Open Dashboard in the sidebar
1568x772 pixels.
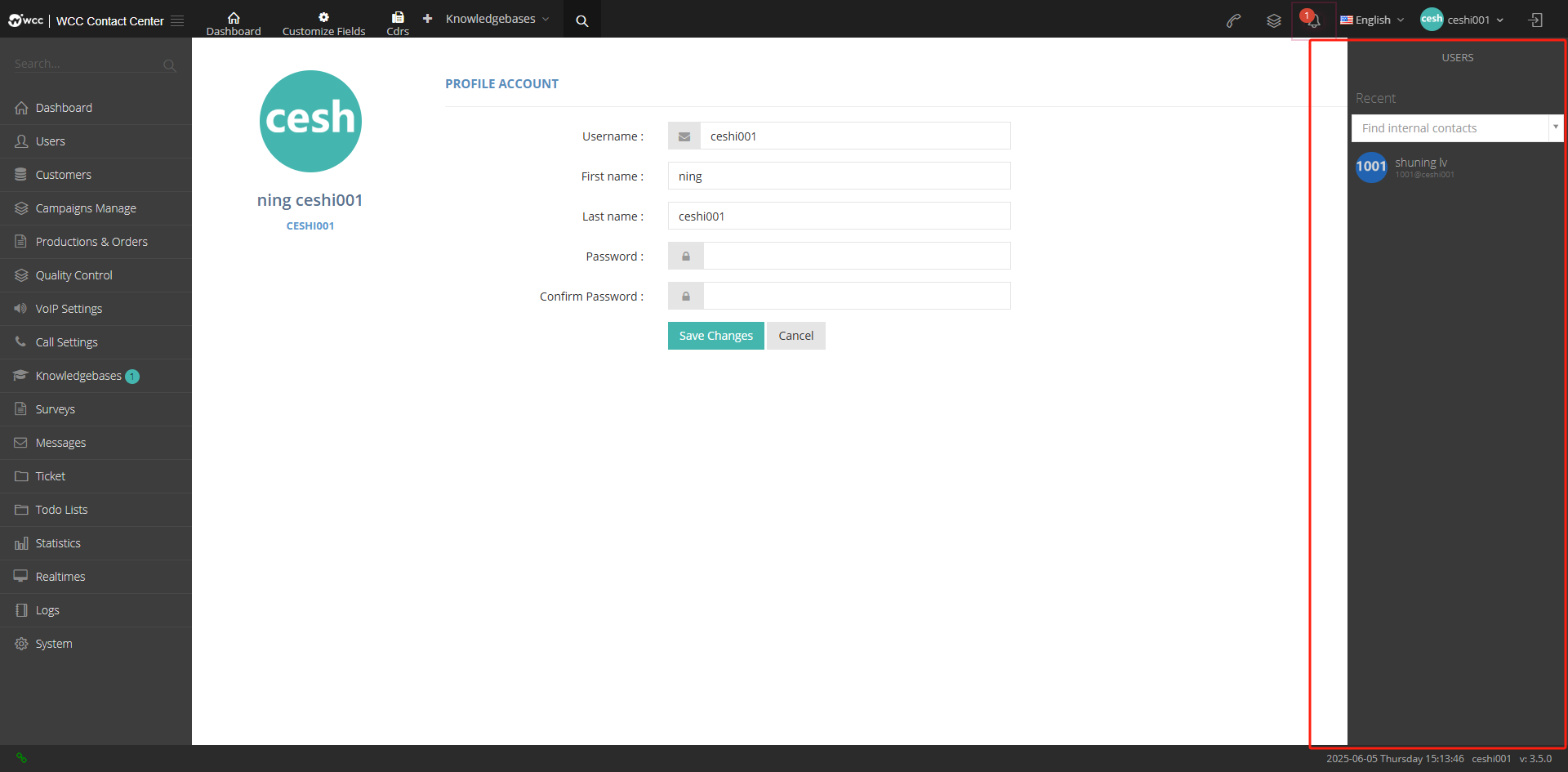tap(96, 108)
